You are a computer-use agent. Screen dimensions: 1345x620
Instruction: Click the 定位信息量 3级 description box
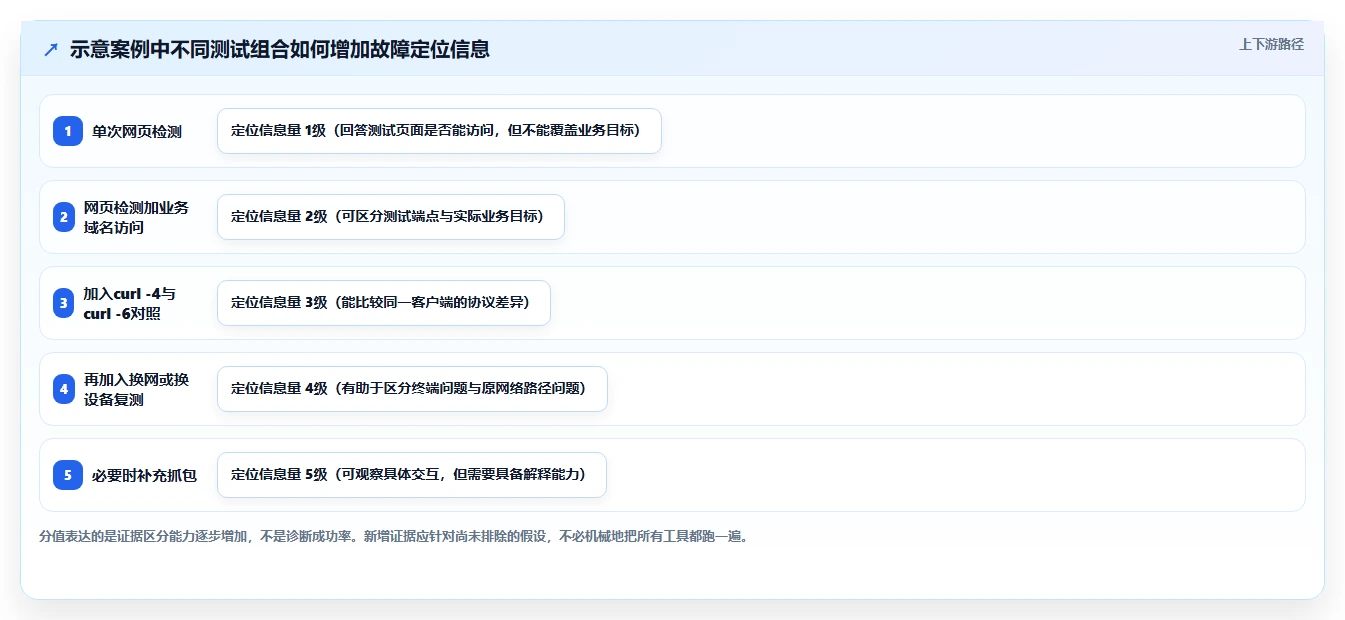[384, 303]
